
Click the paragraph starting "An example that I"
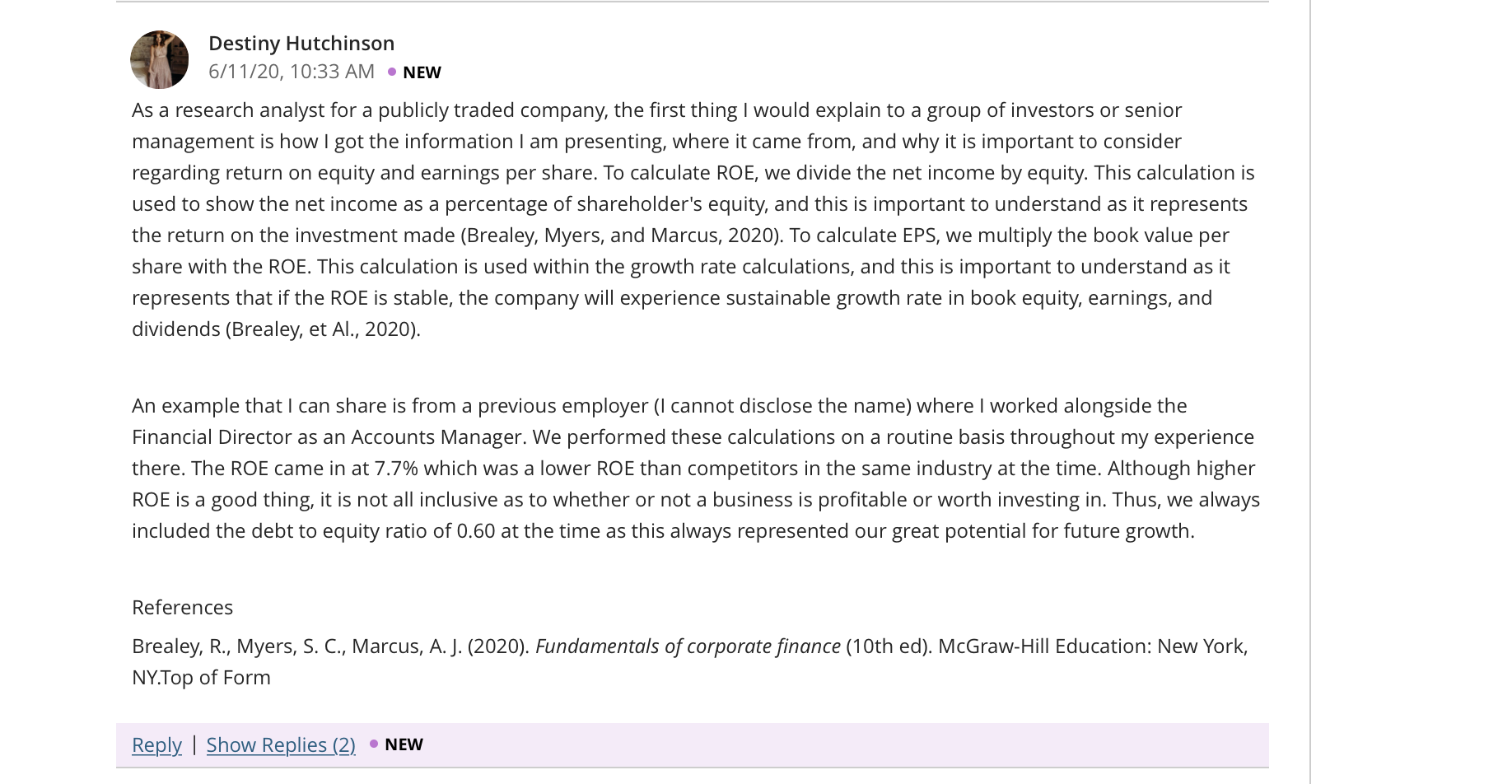696,468
